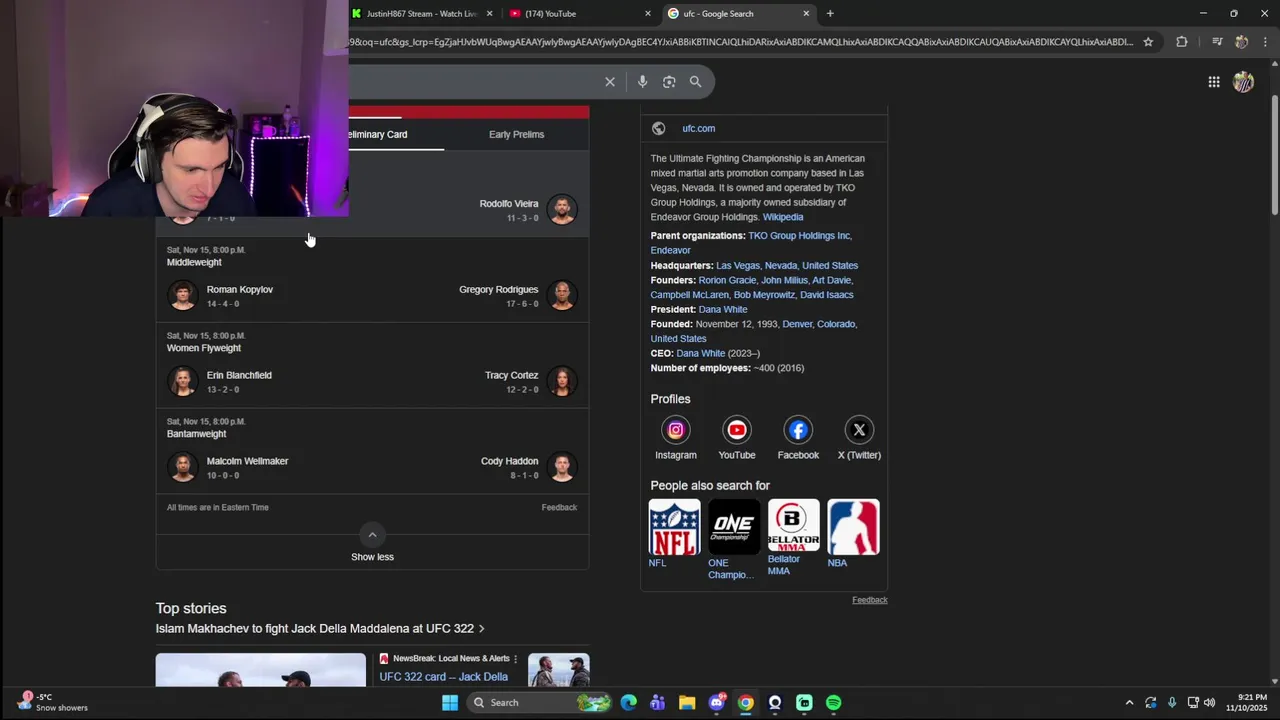Switch to the JustinH867 Stream tab
The width and height of the screenshot is (1280, 720).
421,13
